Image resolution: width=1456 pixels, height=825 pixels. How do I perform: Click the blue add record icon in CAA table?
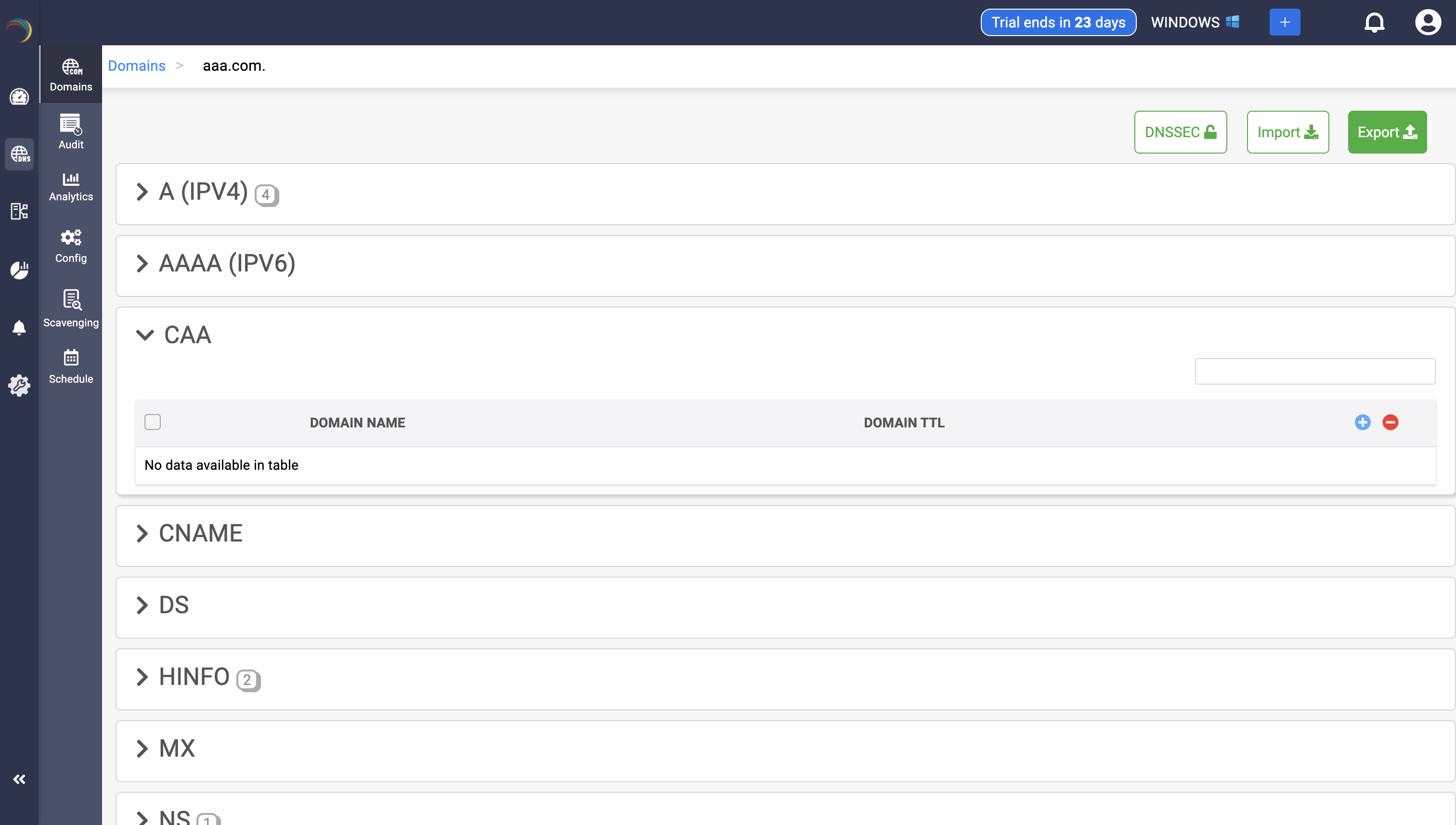(x=1362, y=422)
